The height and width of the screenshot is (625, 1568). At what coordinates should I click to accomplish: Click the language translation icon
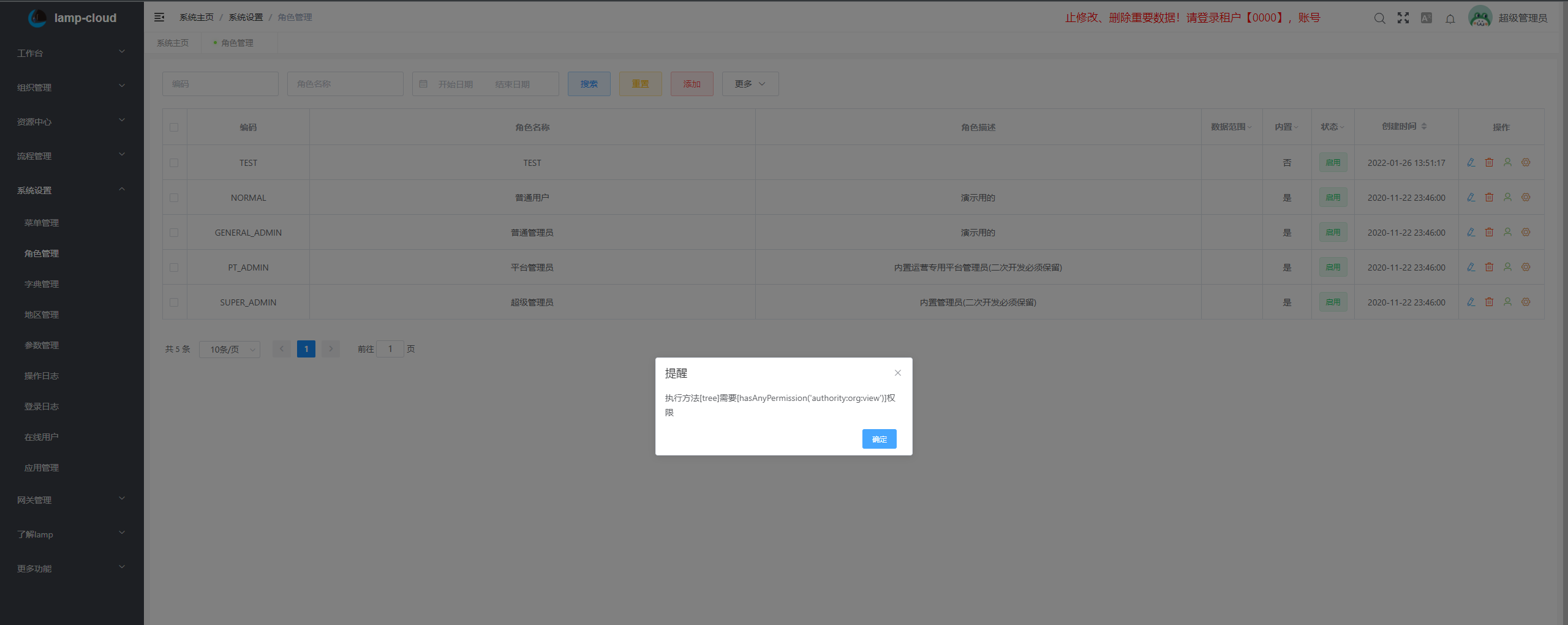1426,18
